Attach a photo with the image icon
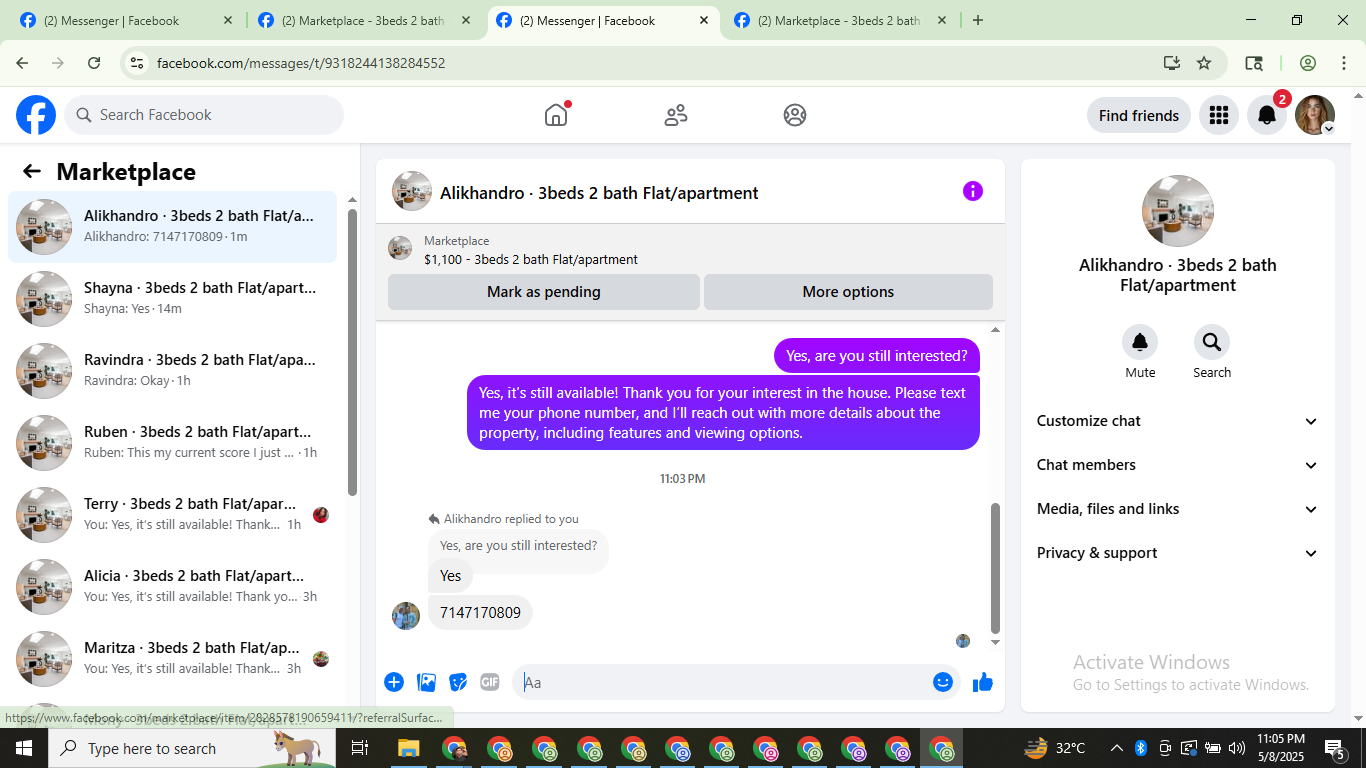The height and width of the screenshot is (768, 1366). 426,682
